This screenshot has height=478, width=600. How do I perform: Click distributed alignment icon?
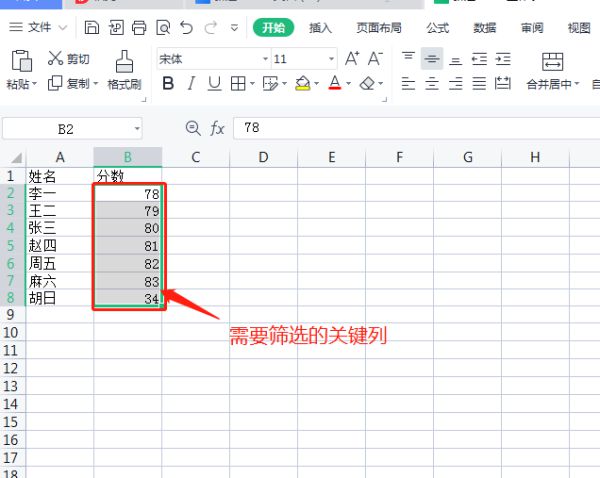pos(503,83)
